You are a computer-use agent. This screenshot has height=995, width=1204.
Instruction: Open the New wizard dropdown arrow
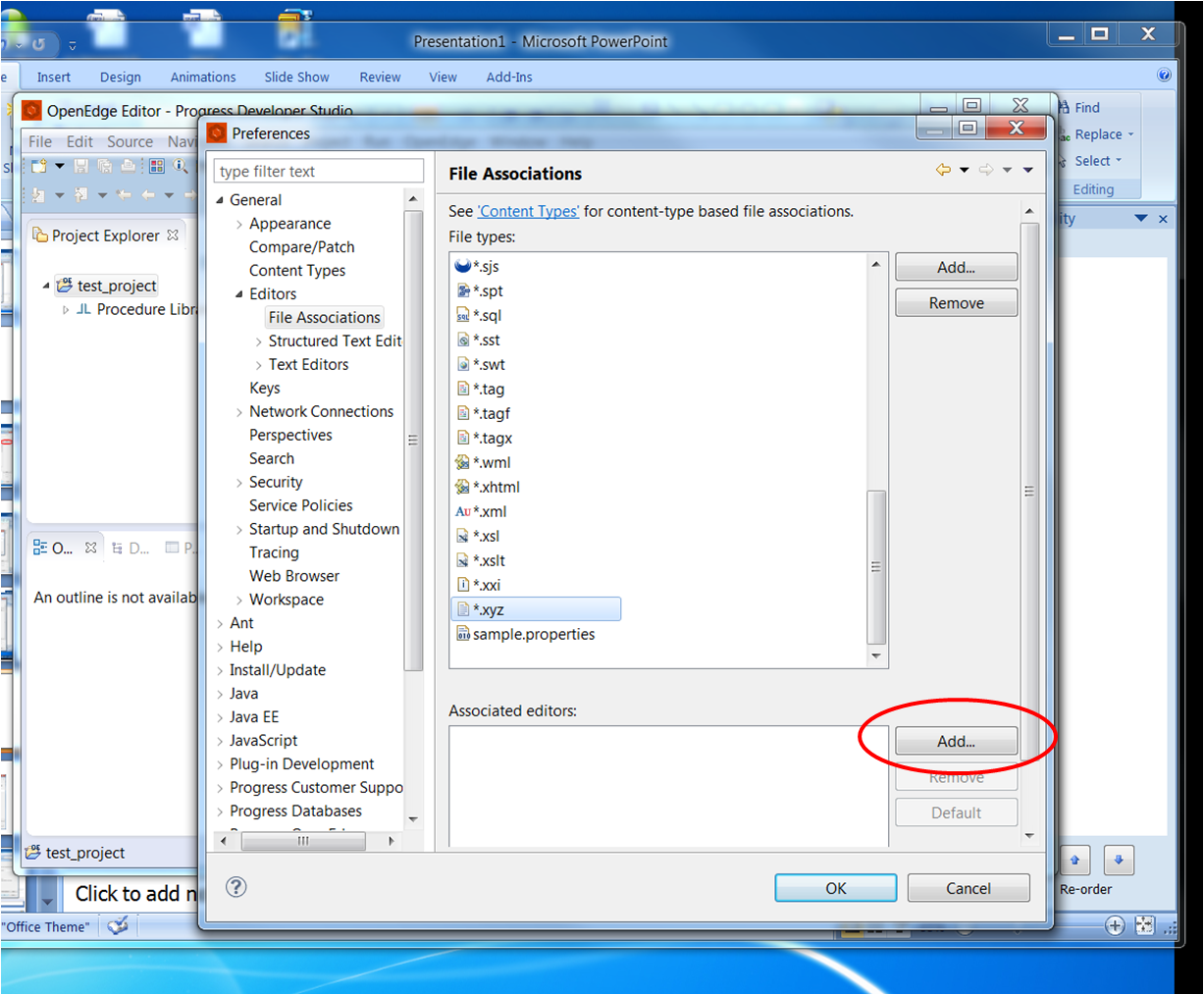[x=59, y=166]
